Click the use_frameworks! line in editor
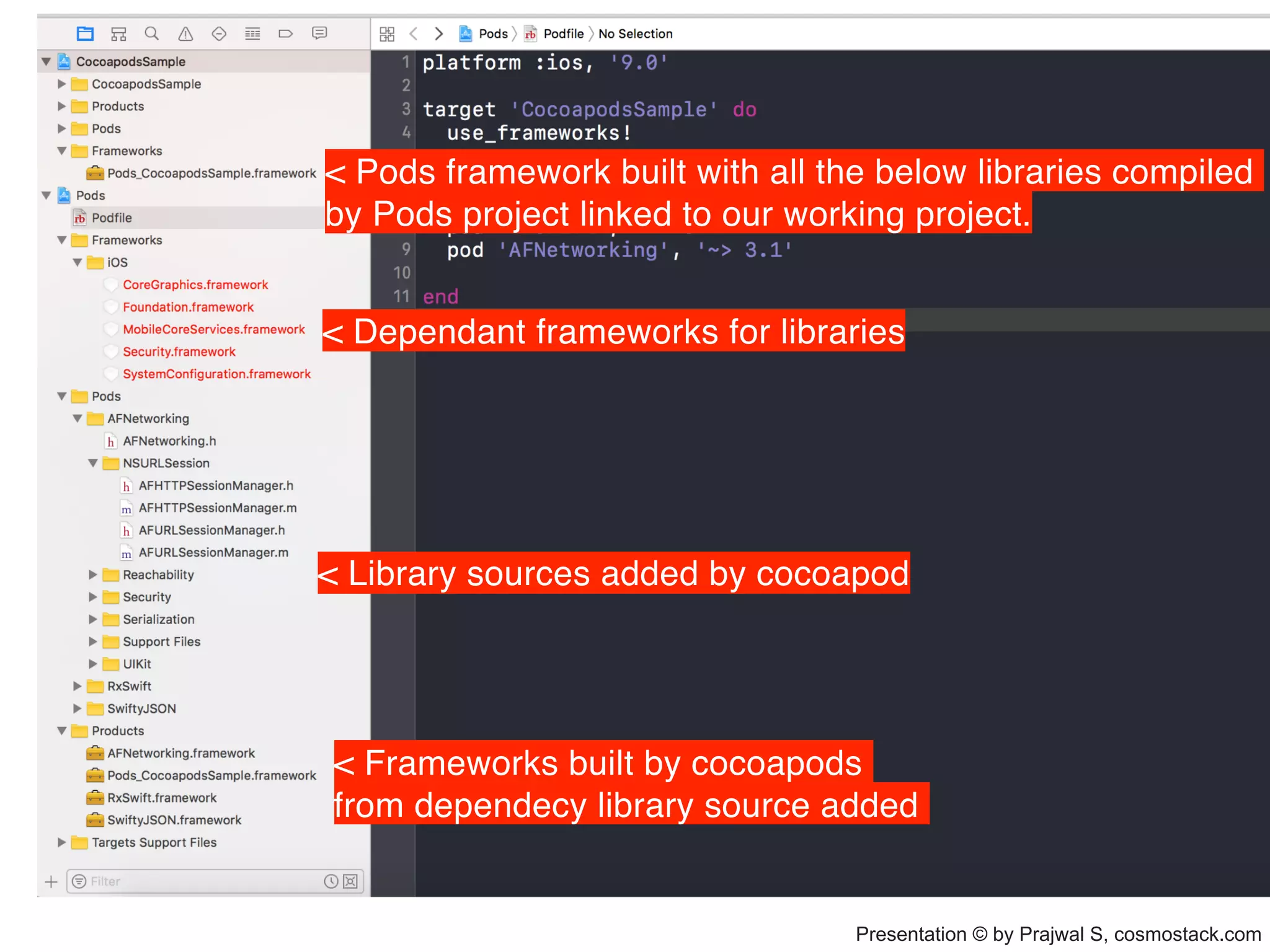1270x952 pixels. coord(540,133)
